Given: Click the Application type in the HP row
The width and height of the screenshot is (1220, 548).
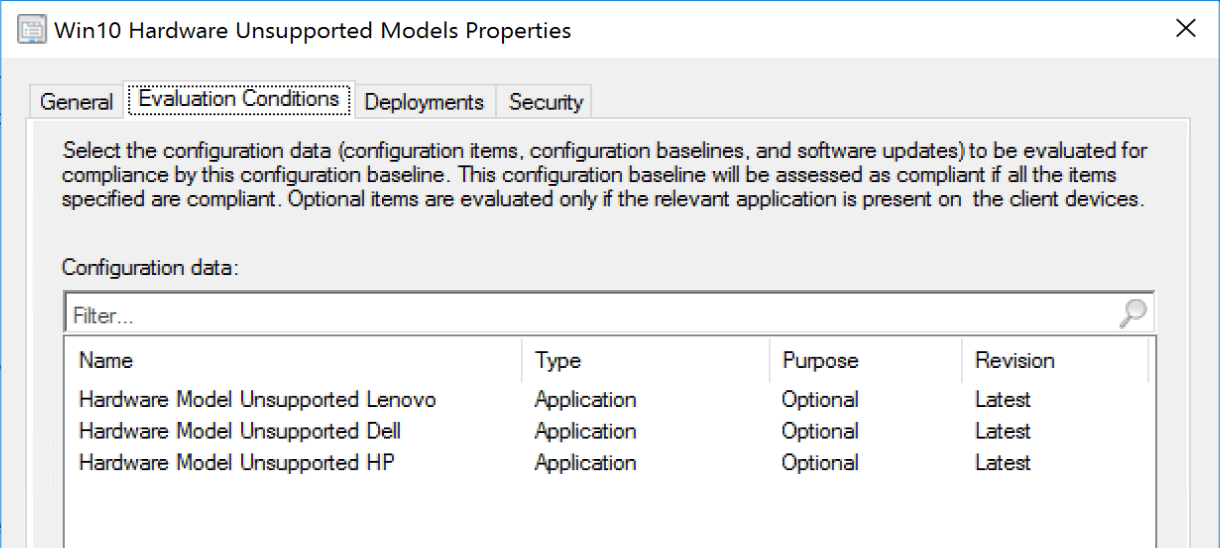Looking at the screenshot, I should 585,463.
